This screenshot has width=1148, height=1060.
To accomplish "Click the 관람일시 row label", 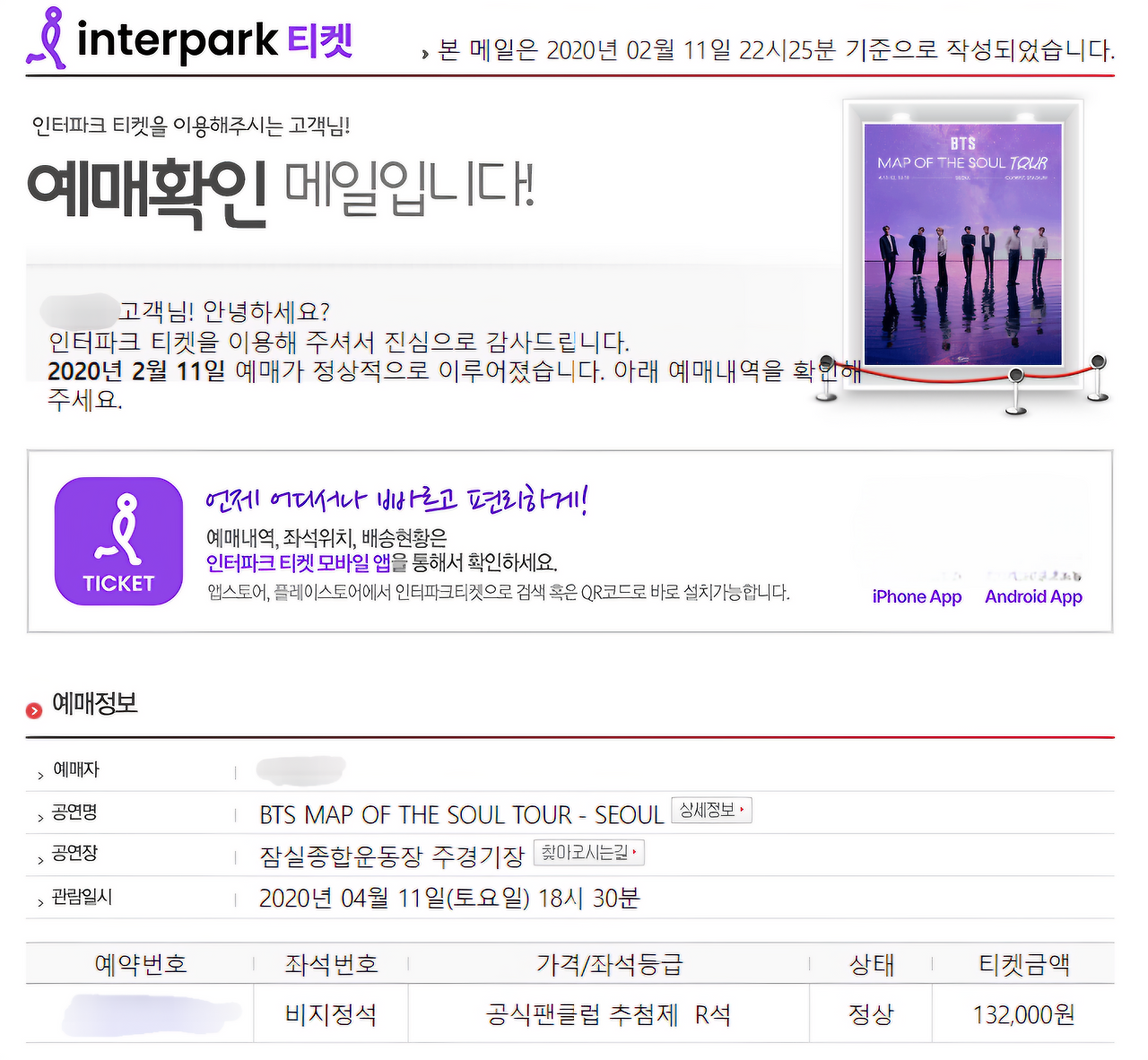I will 82,897.
